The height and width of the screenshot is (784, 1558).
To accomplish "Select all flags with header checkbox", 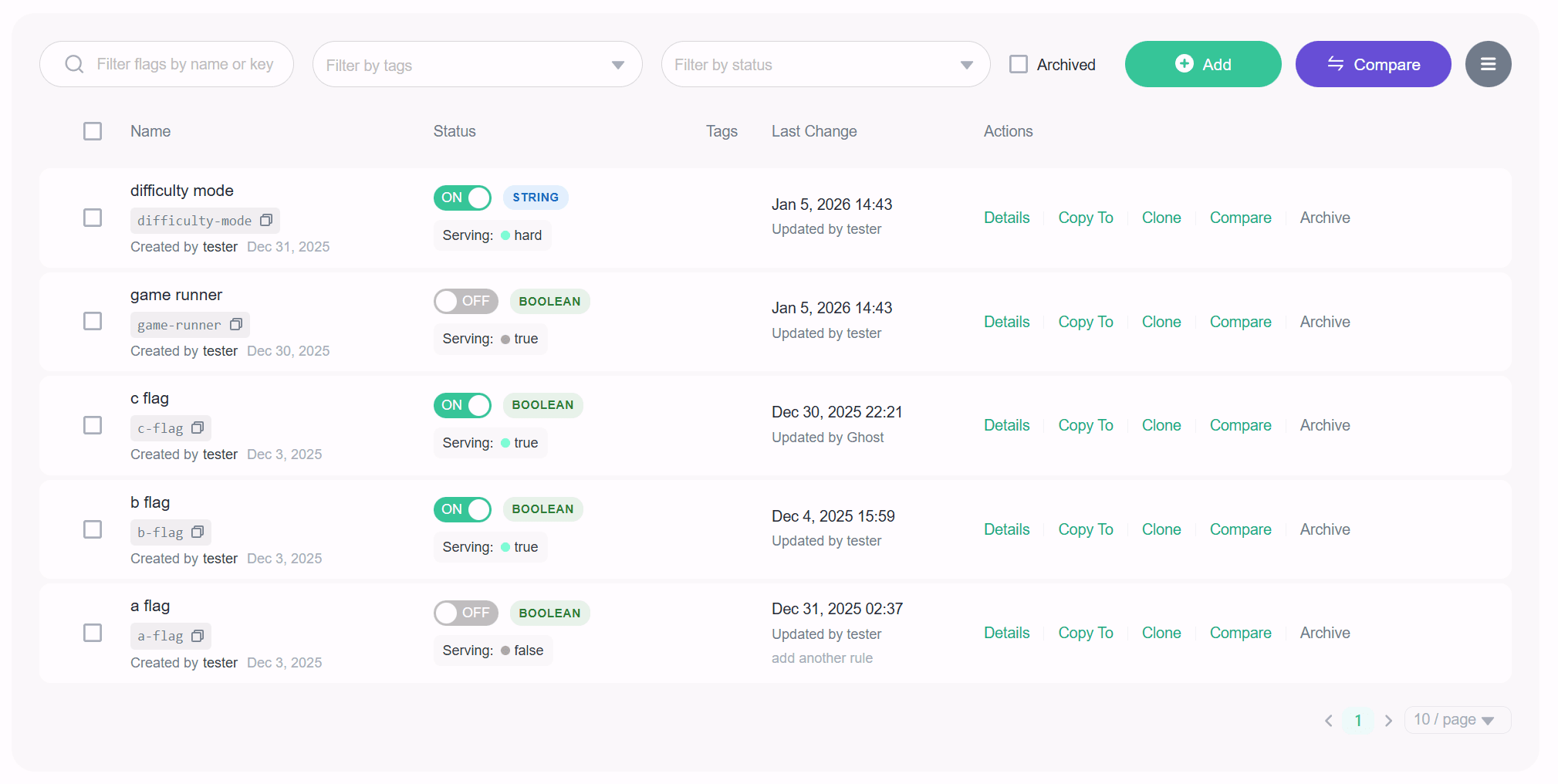I will 93,131.
